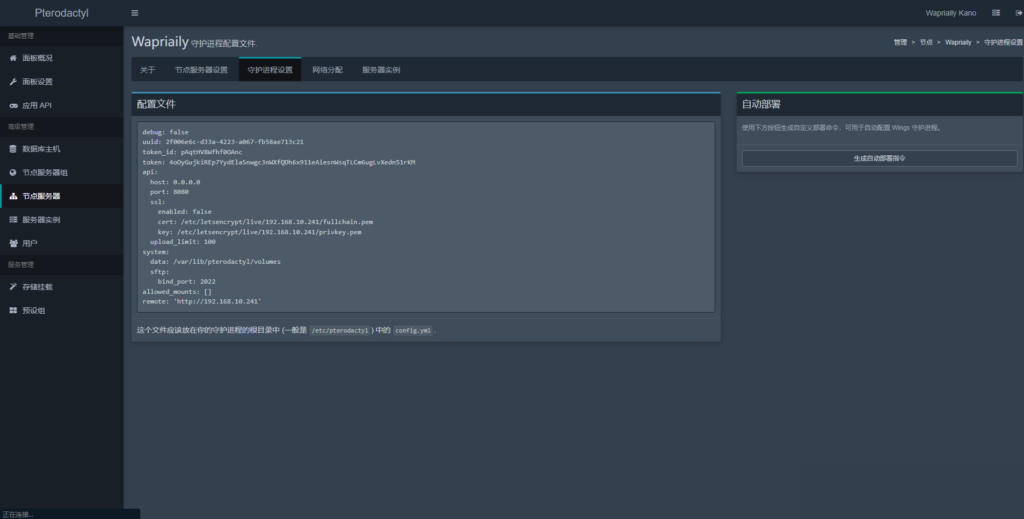Click the key: privkey.pem path line
The height and width of the screenshot is (519, 1024).
259,232
